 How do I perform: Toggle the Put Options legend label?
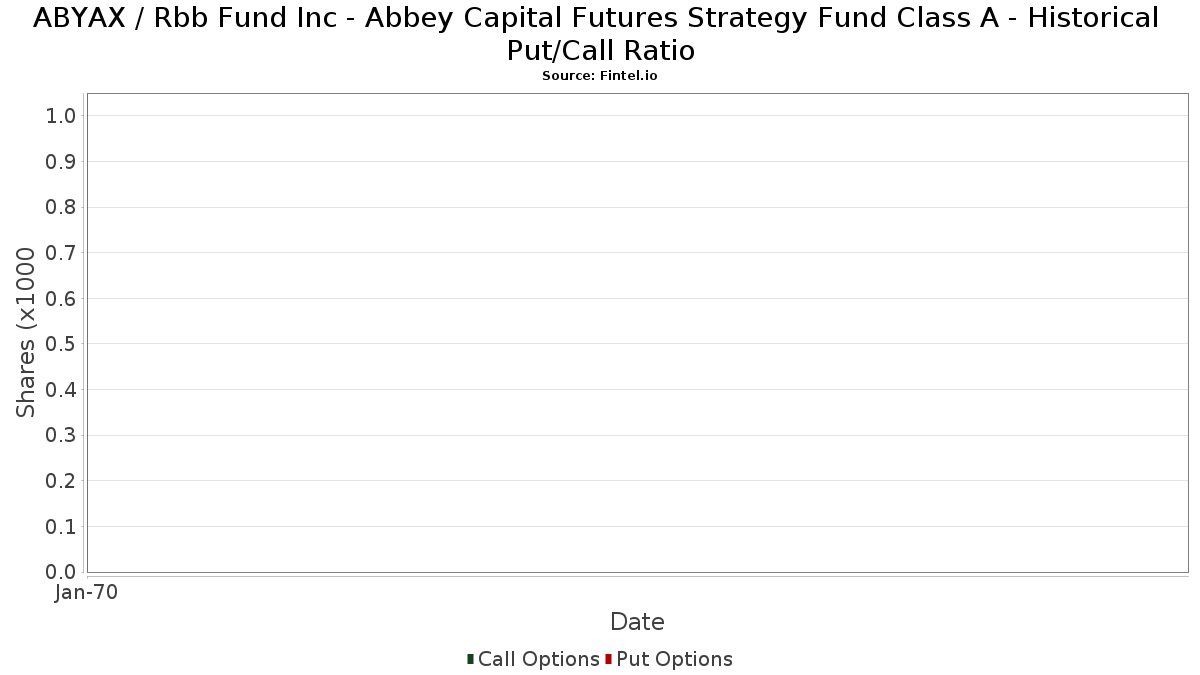[674, 659]
